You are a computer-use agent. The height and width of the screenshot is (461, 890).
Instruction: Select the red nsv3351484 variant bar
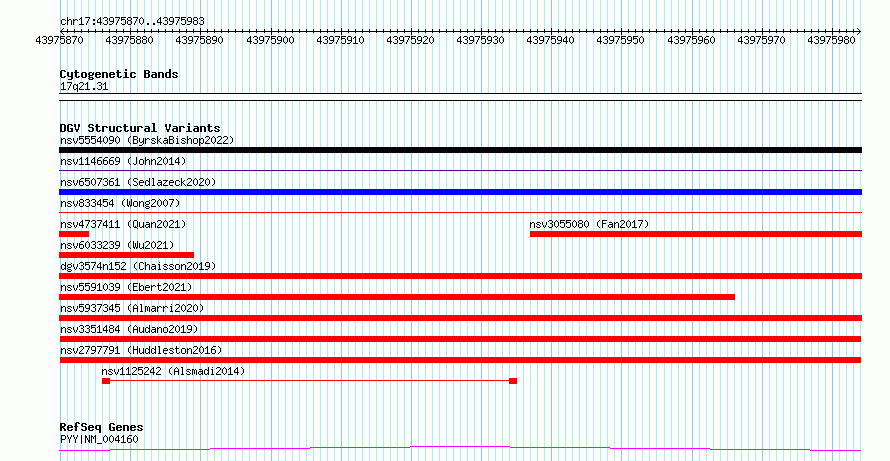[460, 339]
